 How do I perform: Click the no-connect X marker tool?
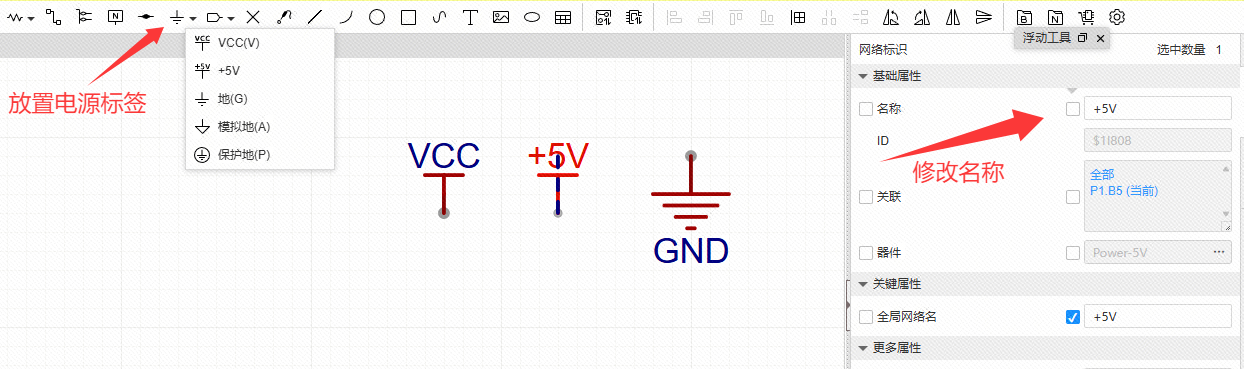(253, 17)
